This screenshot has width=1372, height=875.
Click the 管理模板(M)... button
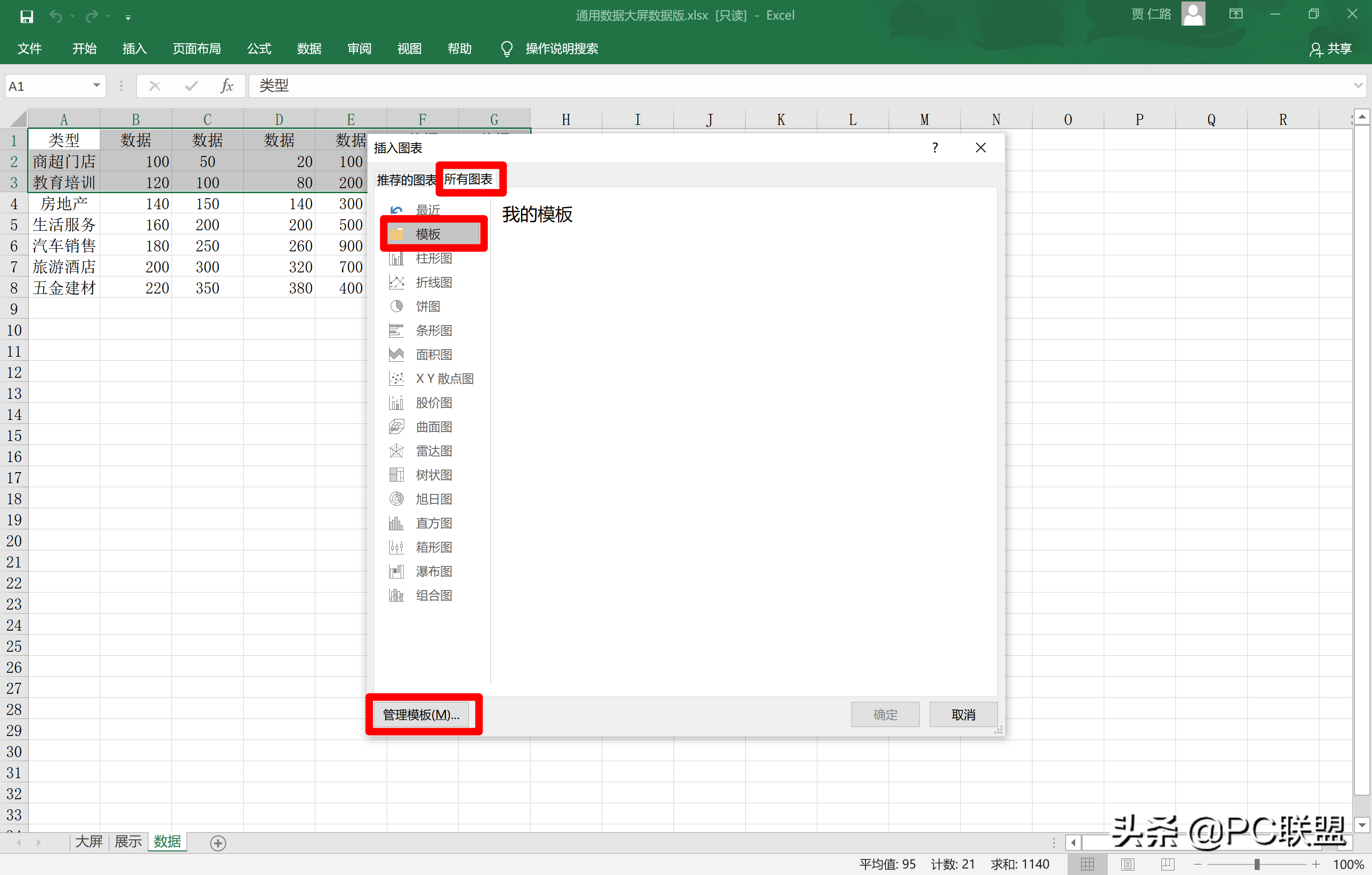tap(421, 715)
